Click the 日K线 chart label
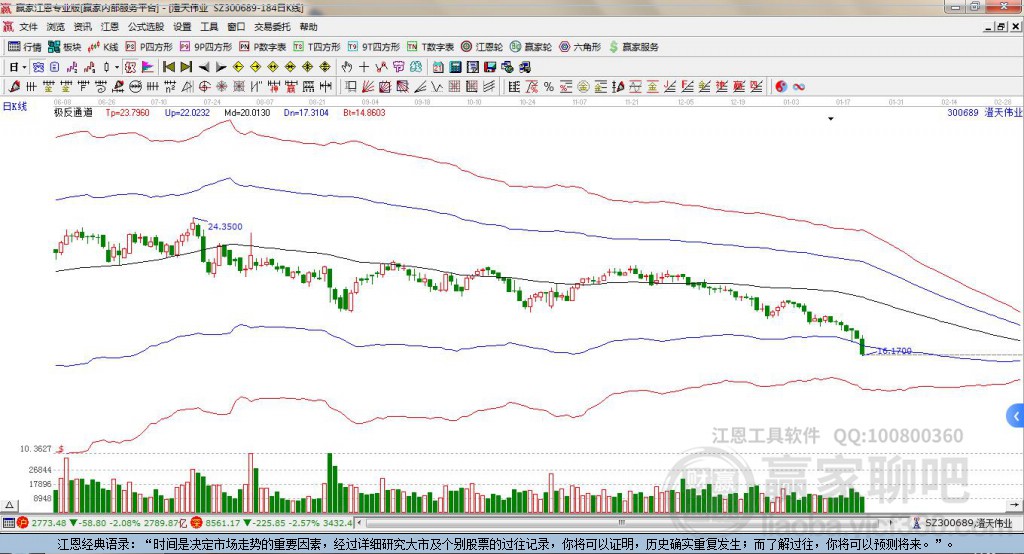Image resolution: width=1024 pixels, height=554 pixels. [x=15, y=106]
